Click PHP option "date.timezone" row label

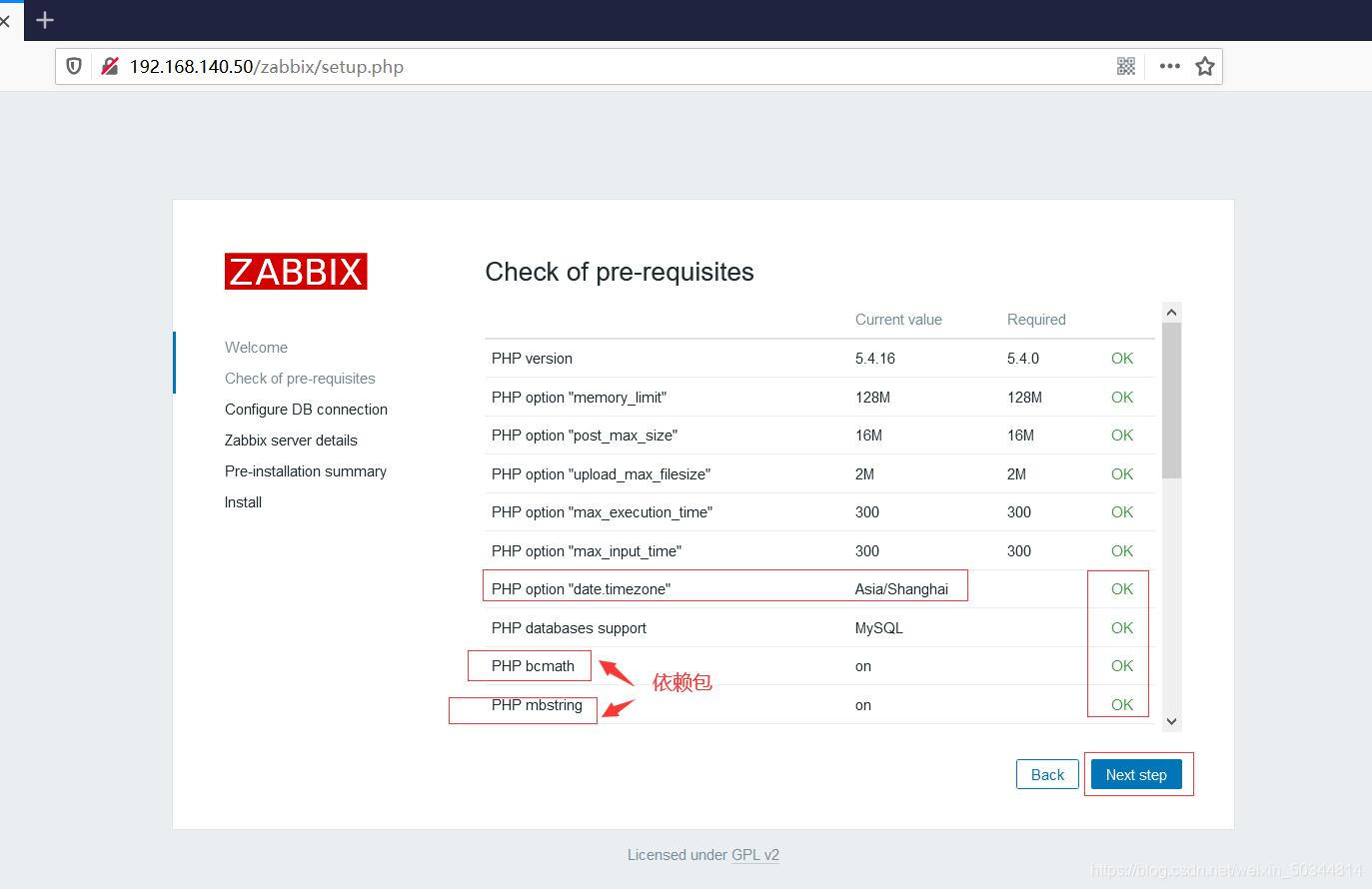coord(581,589)
